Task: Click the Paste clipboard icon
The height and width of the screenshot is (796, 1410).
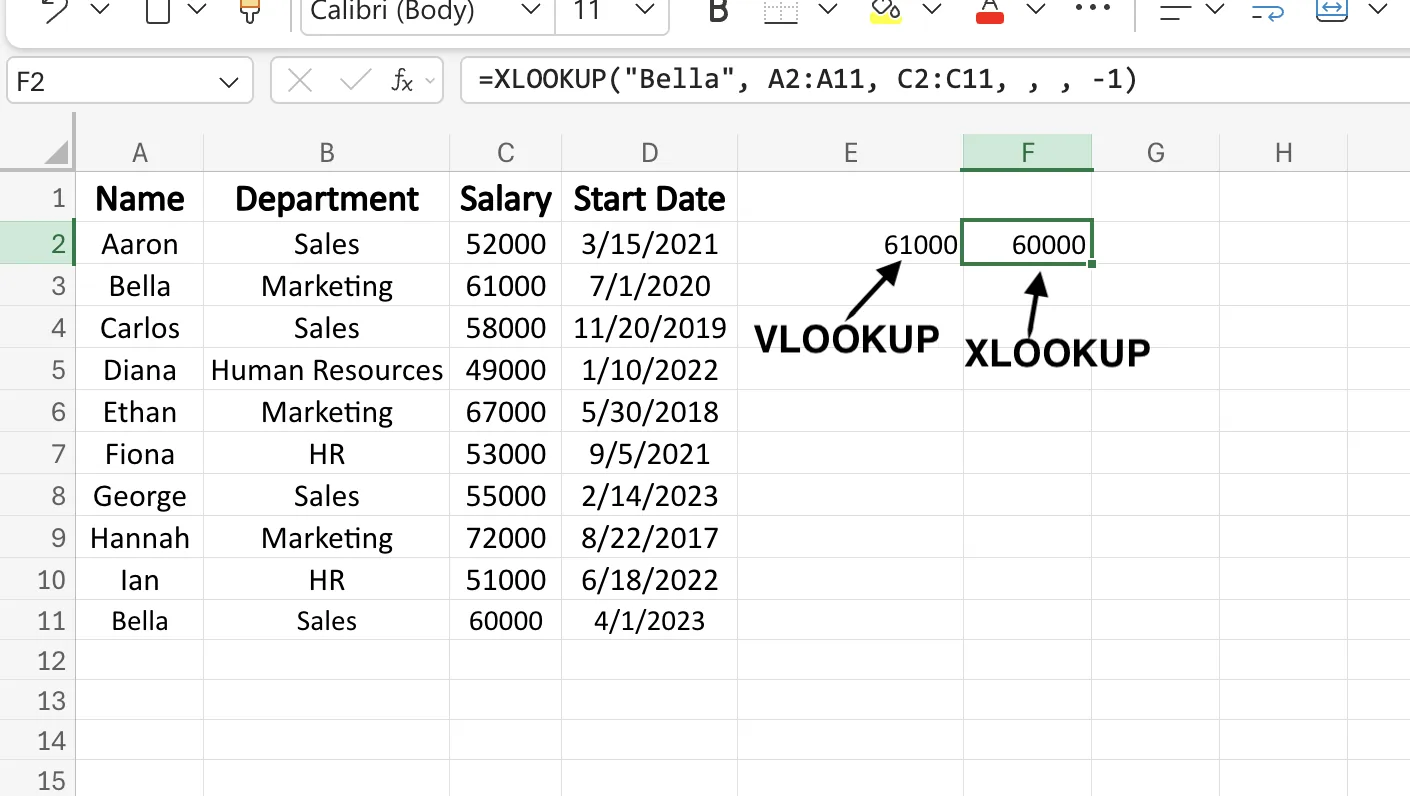Action: click(x=157, y=10)
